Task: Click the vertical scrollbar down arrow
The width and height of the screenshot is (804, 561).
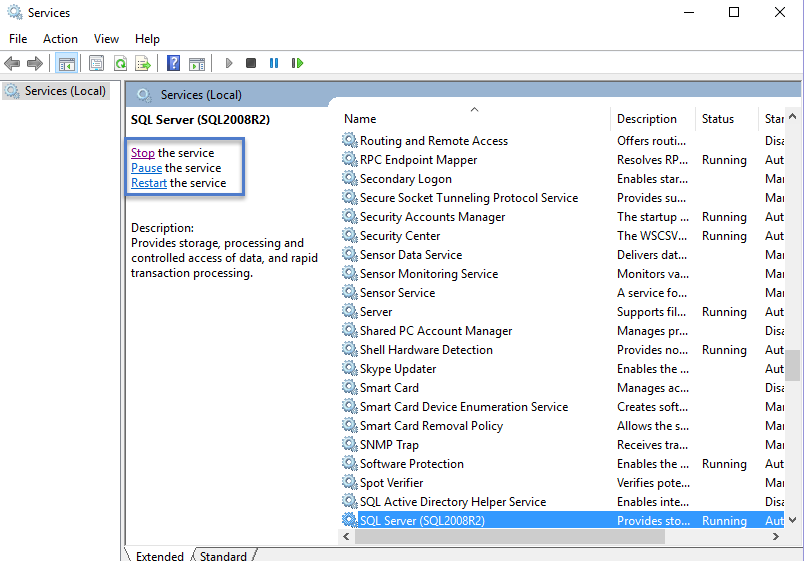Action: point(793,519)
